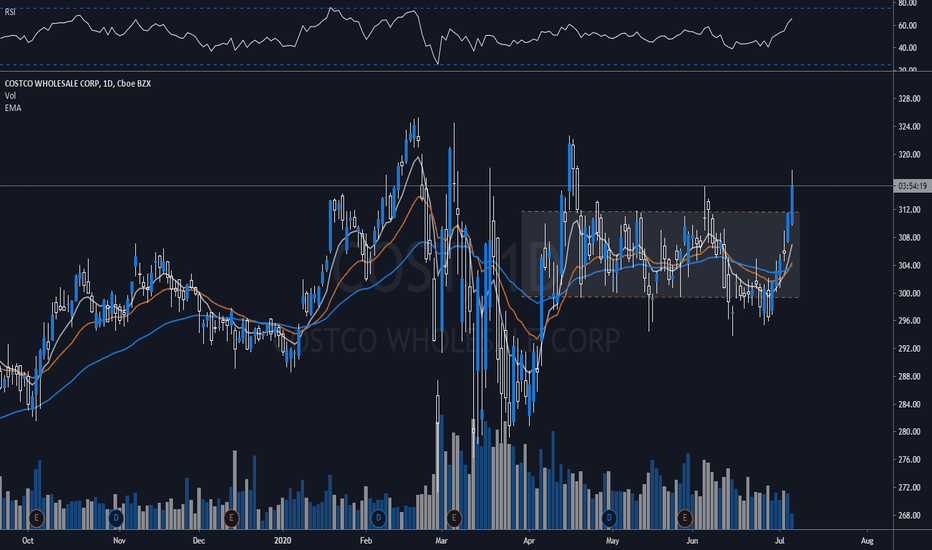
Task: Click the 324.00 price axis label
Action: tap(909, 127)
